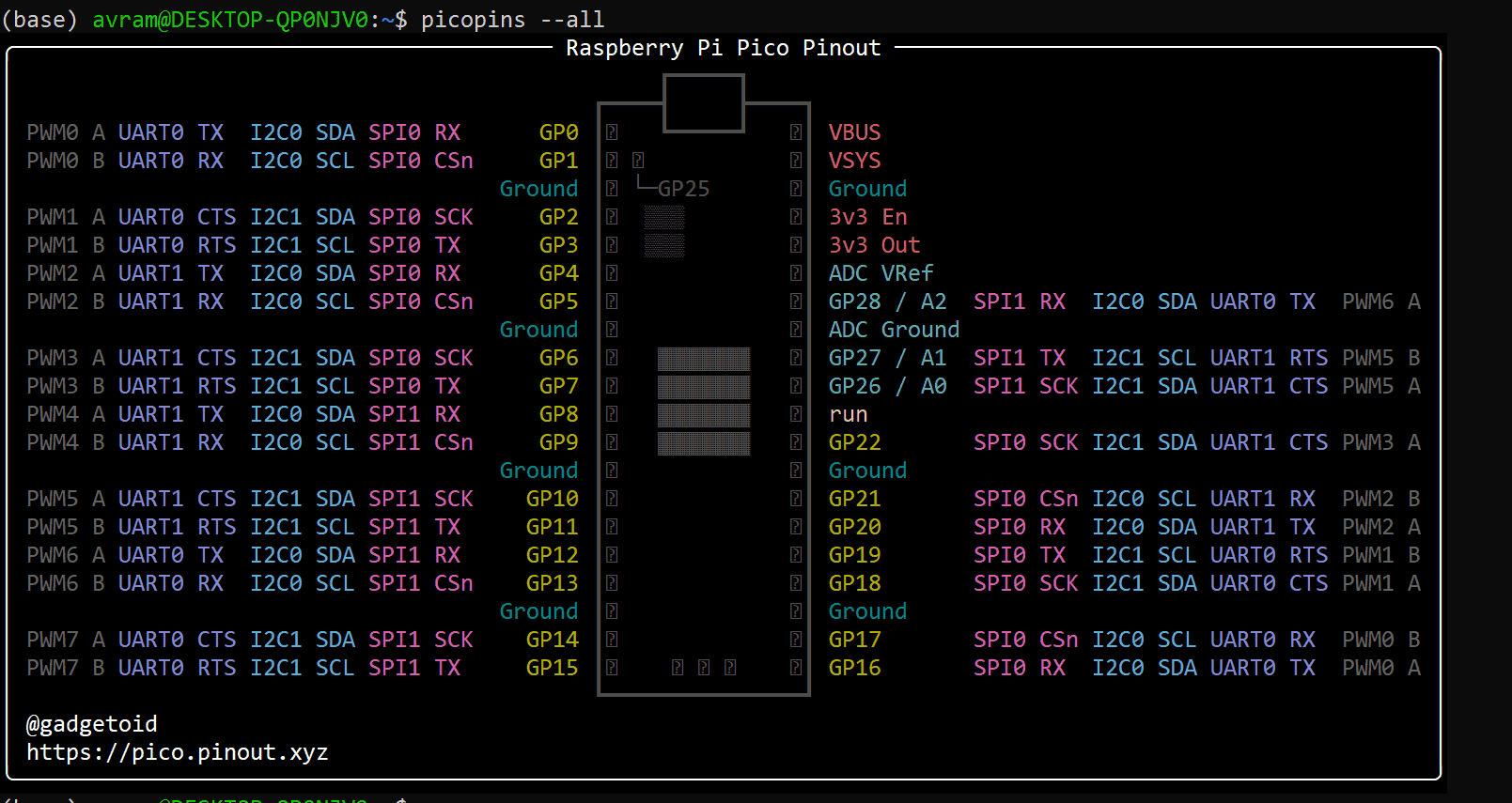Select the VBUS pin label
This screenshot has width=1512, height=803.
[x=855, y=132]
